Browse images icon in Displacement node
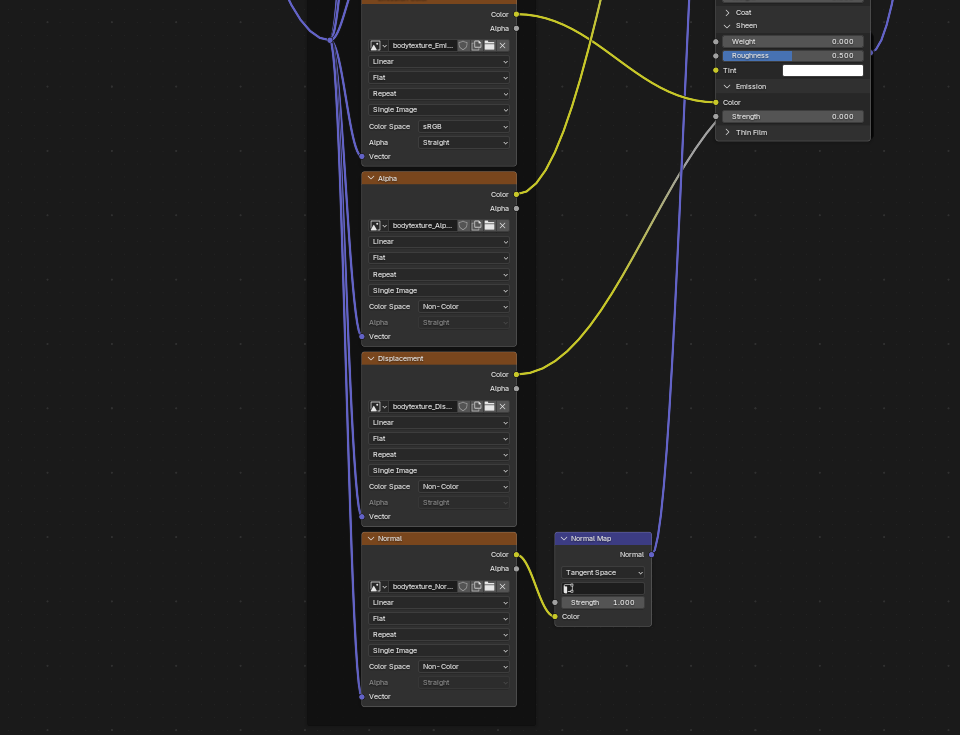 378,406
